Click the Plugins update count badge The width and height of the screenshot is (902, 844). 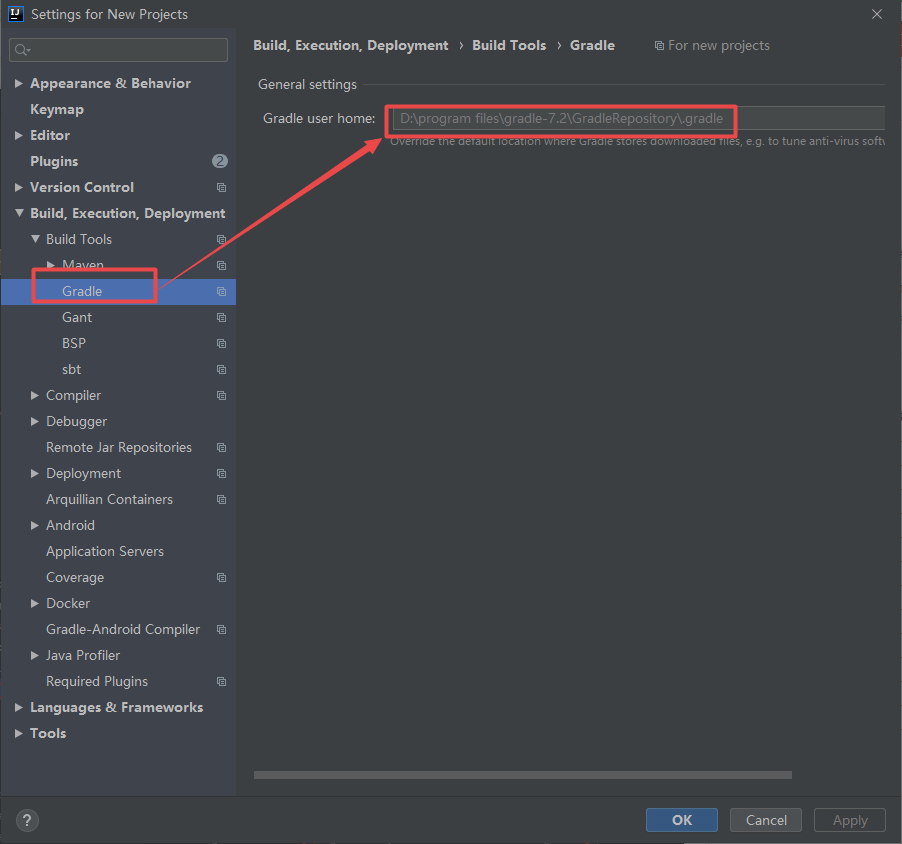click(x=220, y=161)
